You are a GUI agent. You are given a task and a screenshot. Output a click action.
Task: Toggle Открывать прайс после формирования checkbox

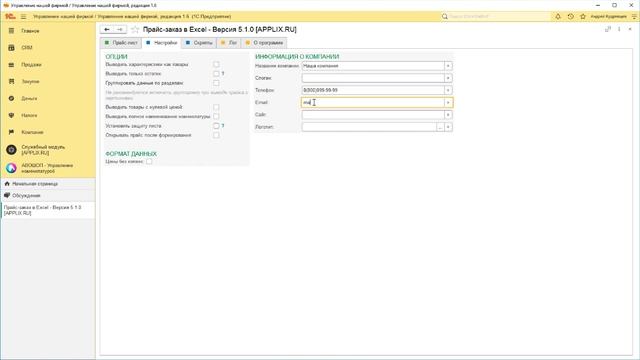[x=216, y=135]
